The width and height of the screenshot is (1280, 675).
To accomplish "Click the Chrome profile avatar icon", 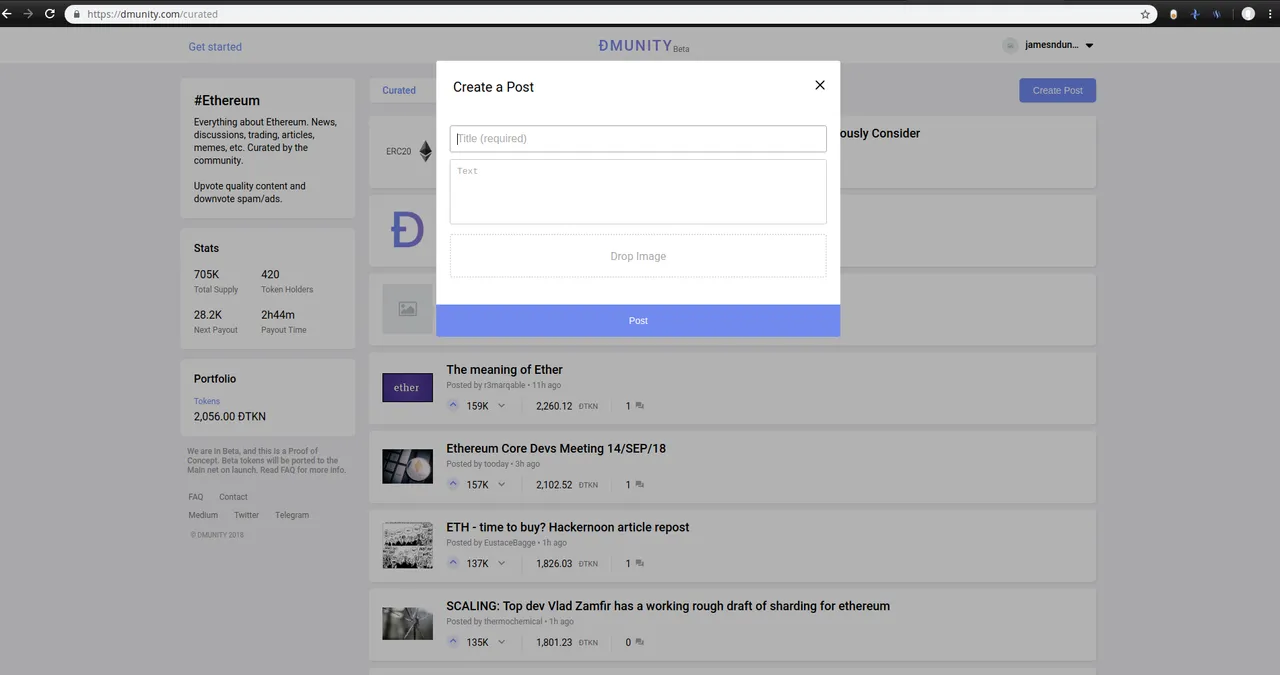I will tap(1248, 14).
